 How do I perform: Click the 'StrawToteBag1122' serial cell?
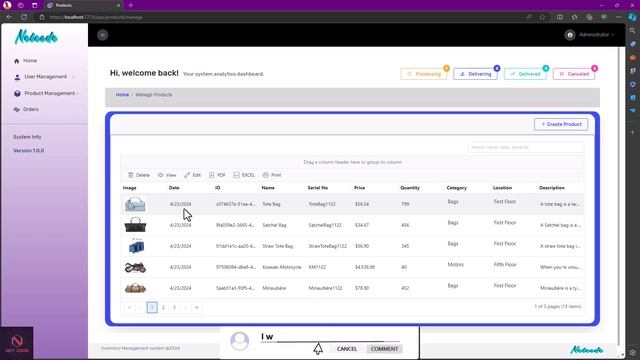click(x=327, y=246)
